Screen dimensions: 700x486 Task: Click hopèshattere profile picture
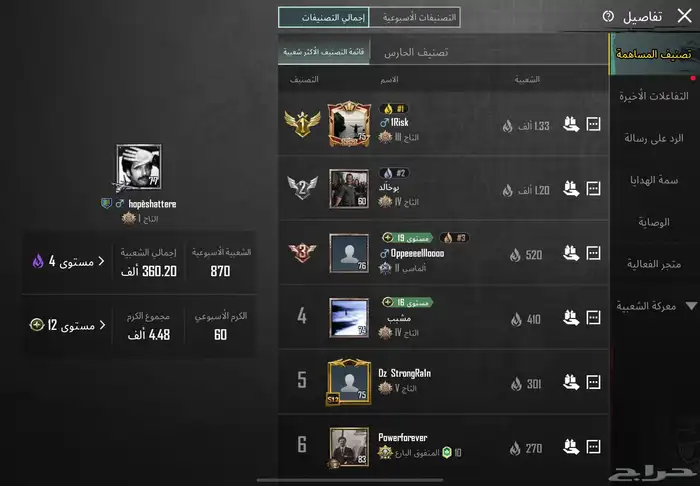[139, 167]
